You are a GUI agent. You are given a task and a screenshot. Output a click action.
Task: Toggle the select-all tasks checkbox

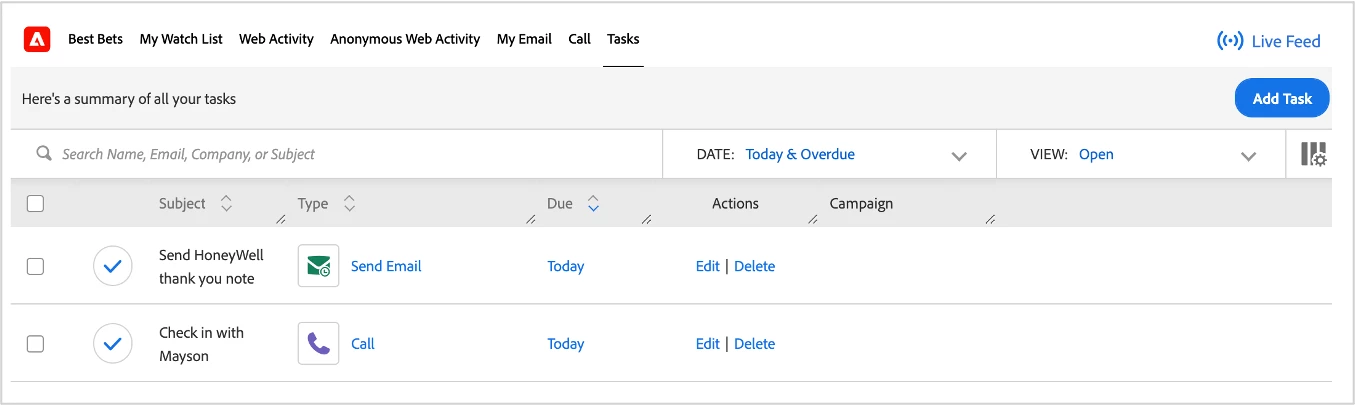click(35, 204)
